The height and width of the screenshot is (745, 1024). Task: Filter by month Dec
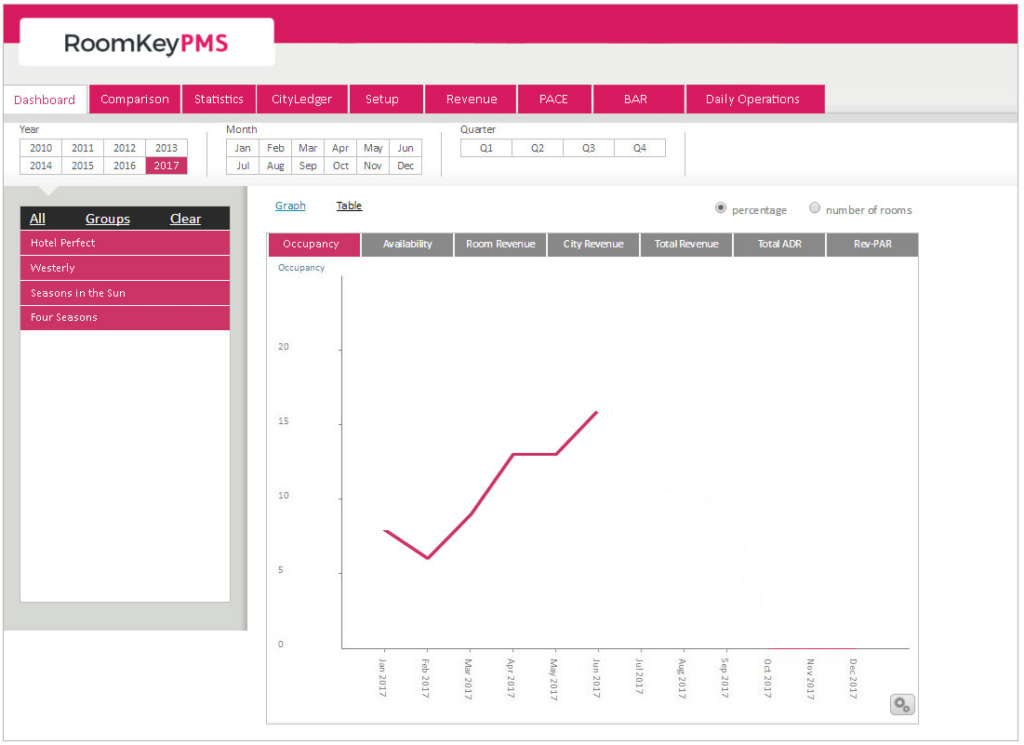point(406,166)
